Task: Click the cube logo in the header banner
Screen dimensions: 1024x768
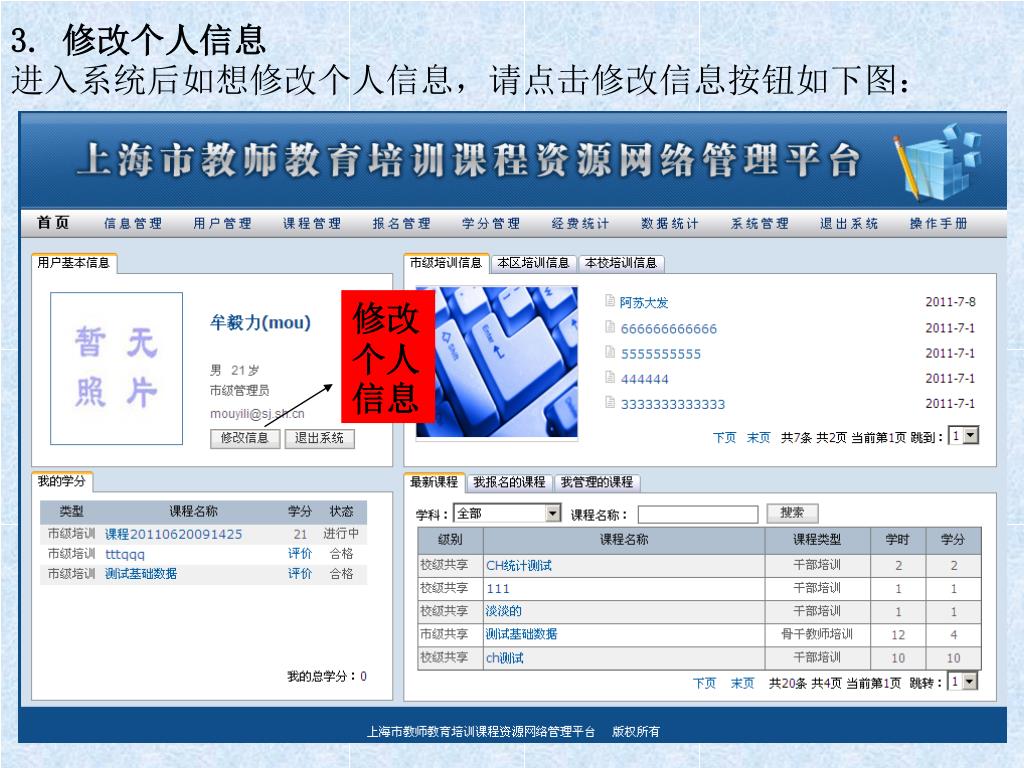Action: click(937, 161)
